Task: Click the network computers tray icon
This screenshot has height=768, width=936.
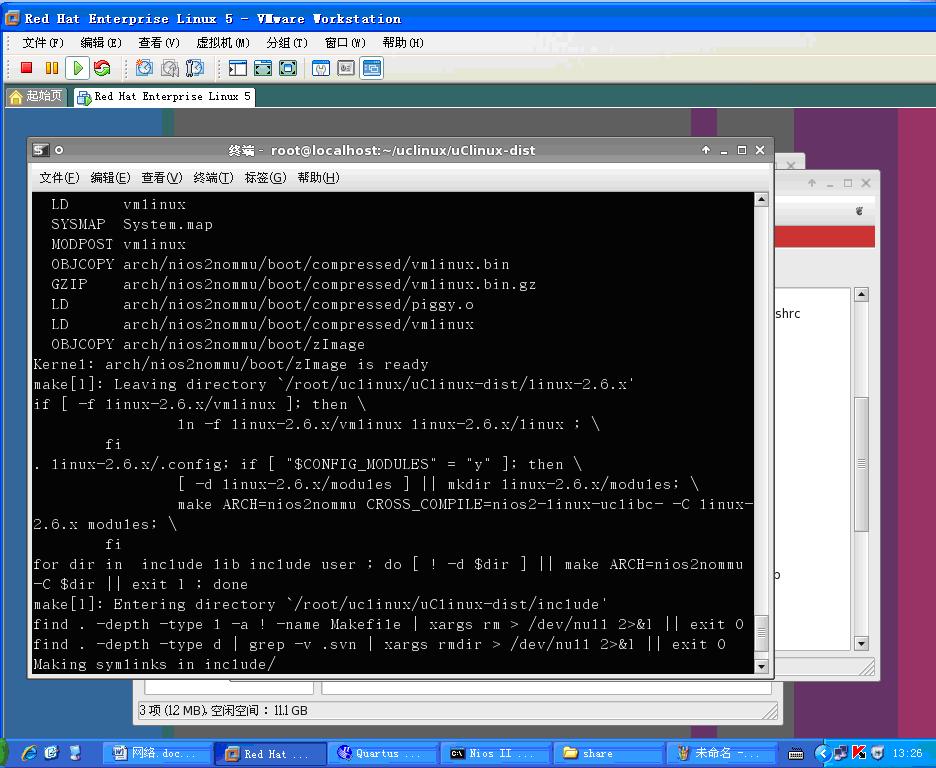Action: [841, 753]
